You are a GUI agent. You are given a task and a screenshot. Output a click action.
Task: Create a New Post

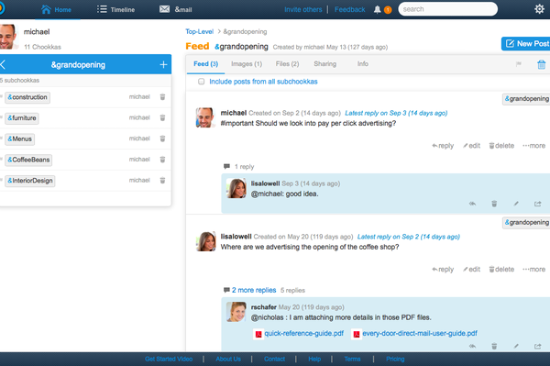tap(526, 44)
